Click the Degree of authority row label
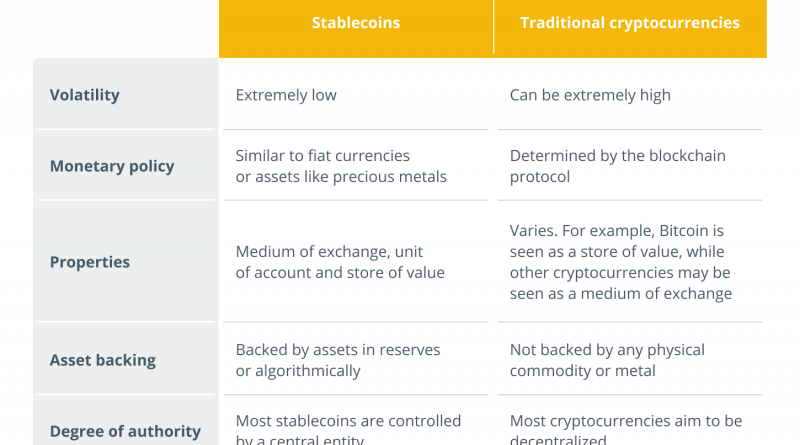Image resolution: width=800 pixels, height=445 pixels. click(x=125, y=431)
